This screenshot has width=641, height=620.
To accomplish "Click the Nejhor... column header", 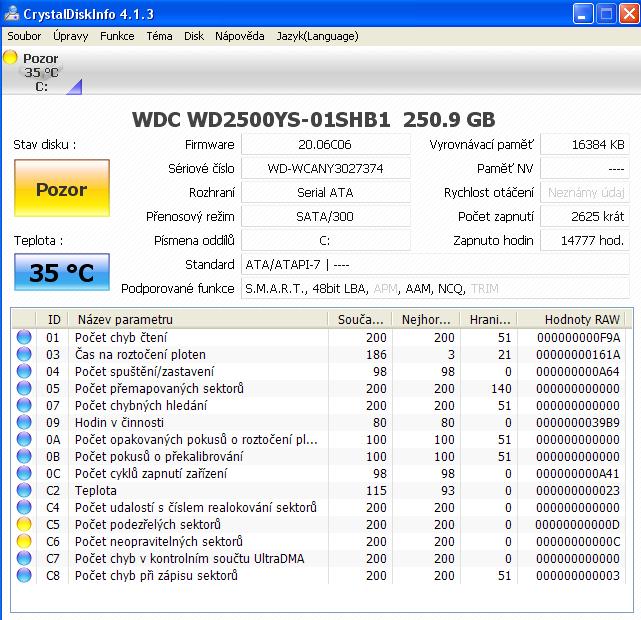I will (426, 319).
